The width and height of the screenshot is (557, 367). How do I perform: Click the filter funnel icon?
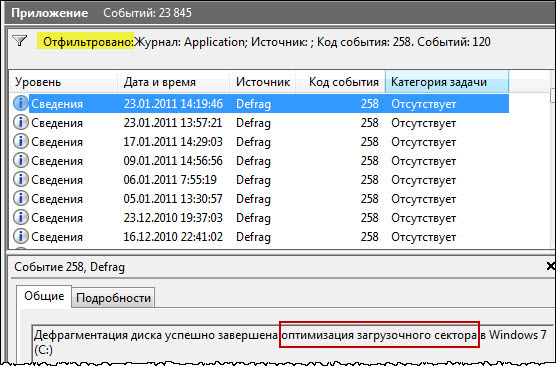pyautogui.click(x=20, y=41)
